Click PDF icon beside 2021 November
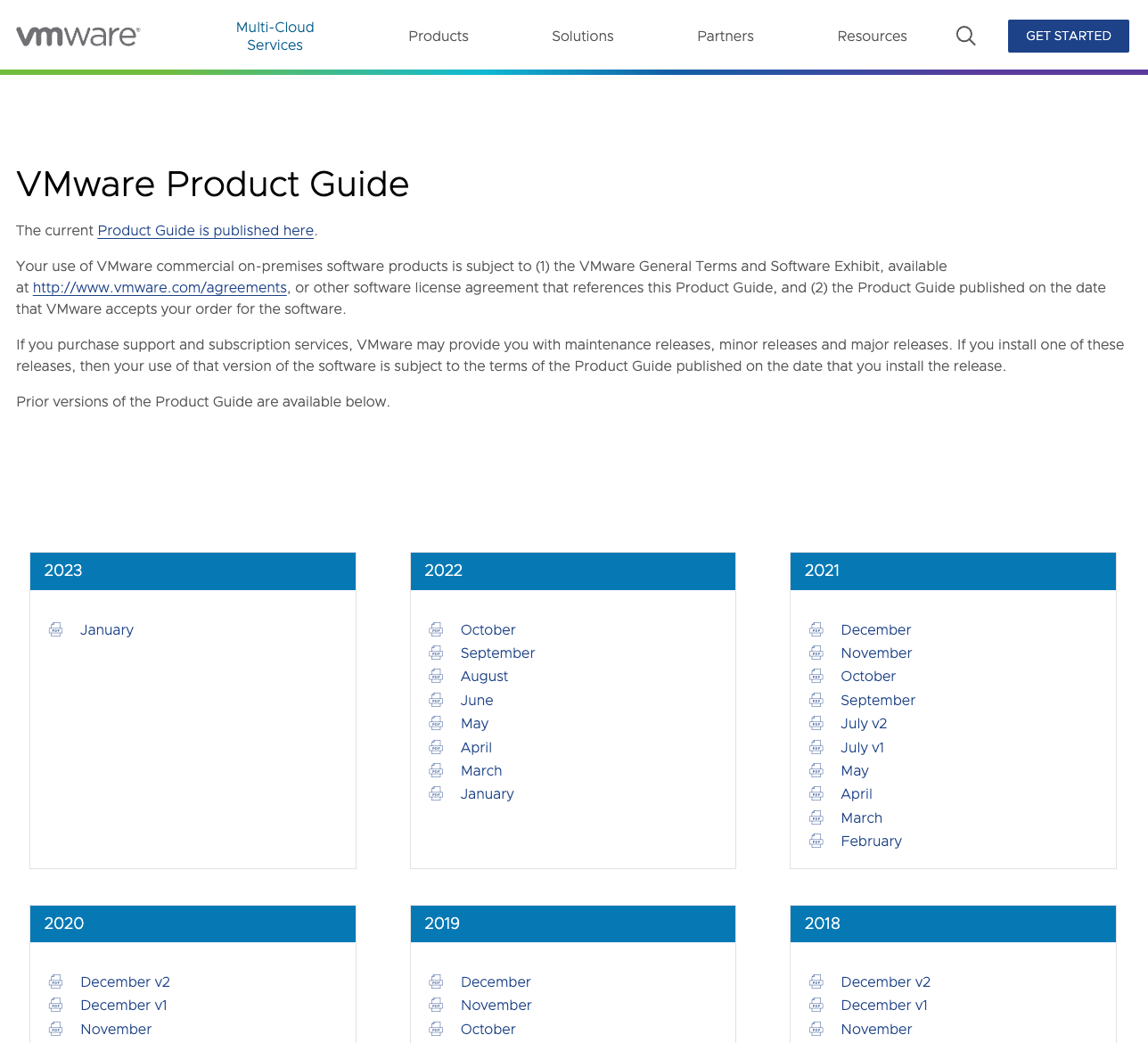Viewport: 1148px width, 1043px height. coord(816,653)
